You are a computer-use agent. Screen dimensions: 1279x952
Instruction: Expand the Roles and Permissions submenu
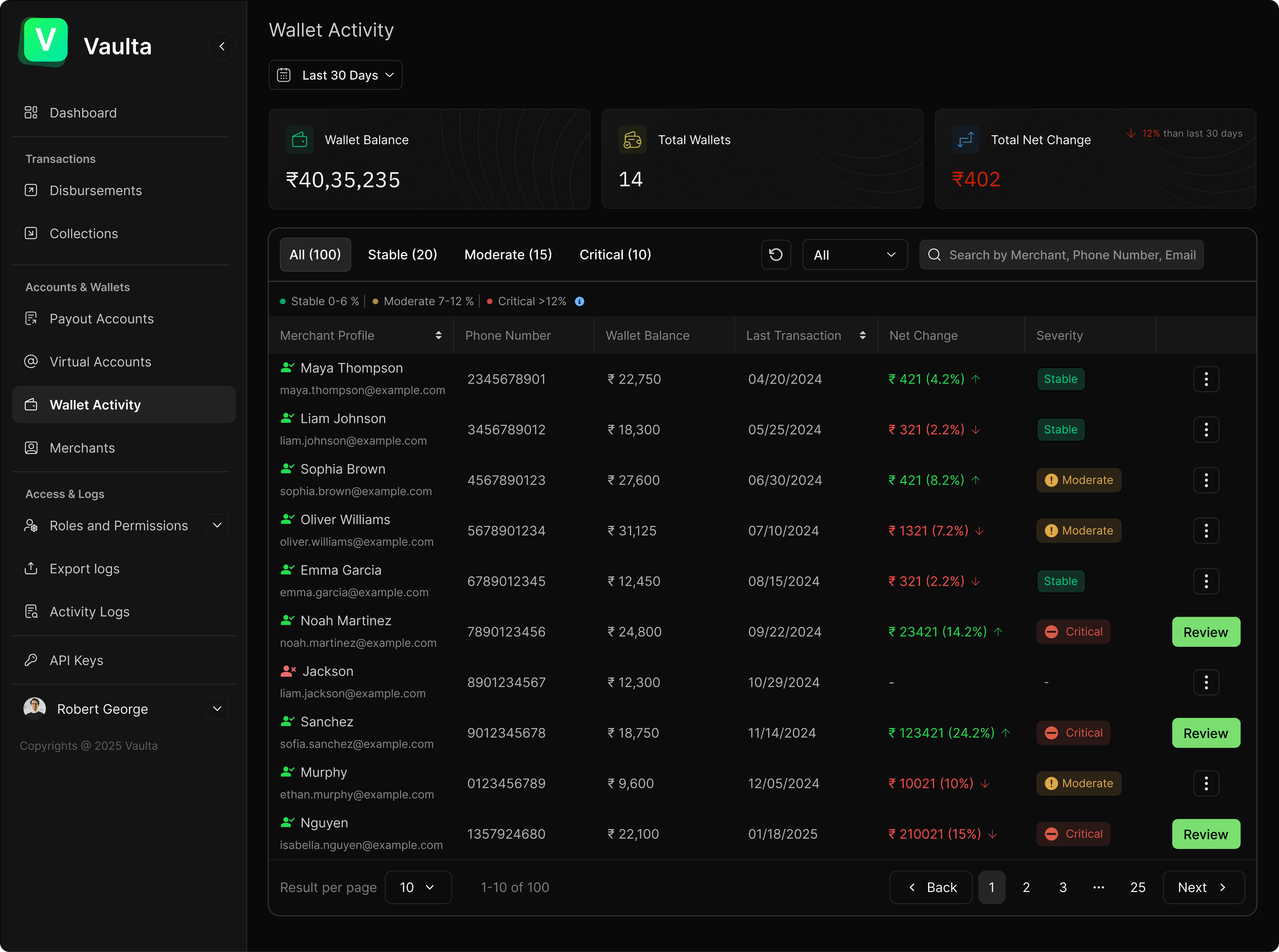pos(217,526)
